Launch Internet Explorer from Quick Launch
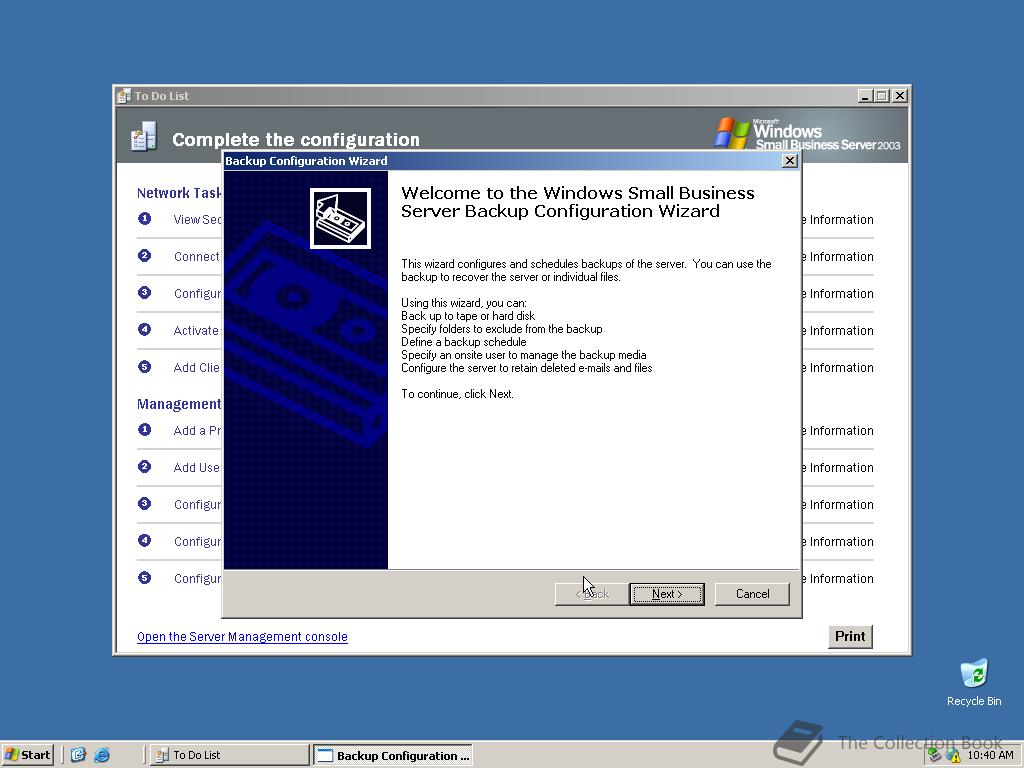Image resolution: width=1024 pixels, height=768 pixels. 102,755
